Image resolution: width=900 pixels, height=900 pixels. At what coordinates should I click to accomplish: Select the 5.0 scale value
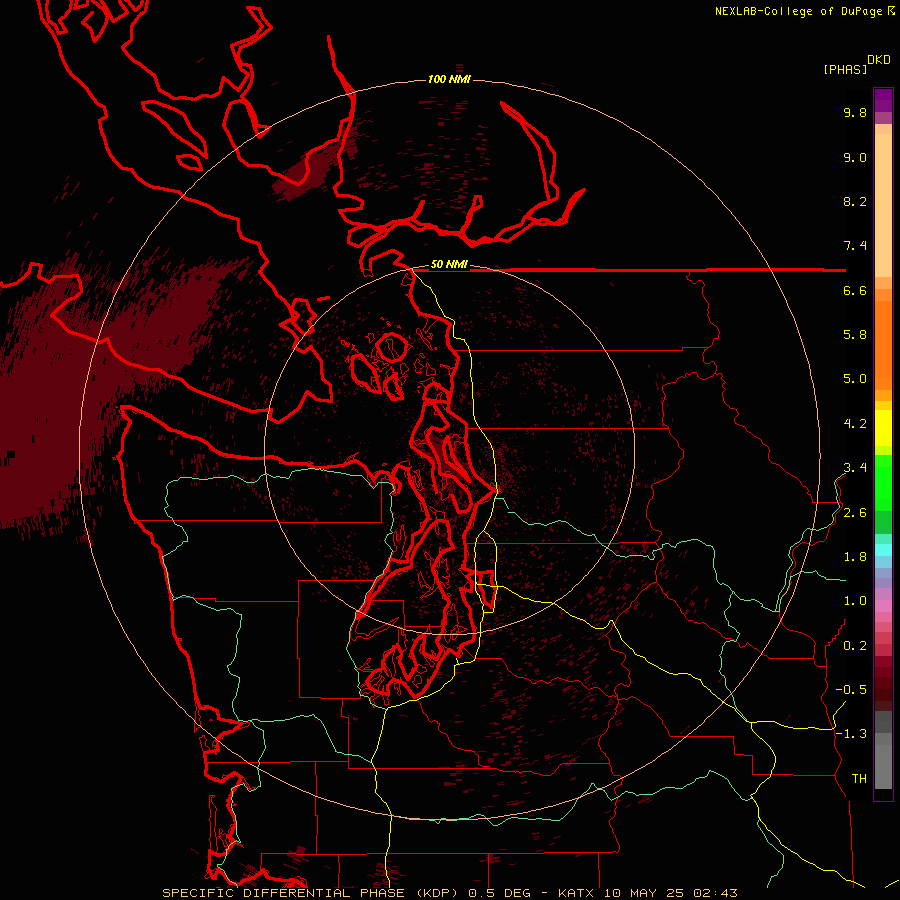[855, 379]
